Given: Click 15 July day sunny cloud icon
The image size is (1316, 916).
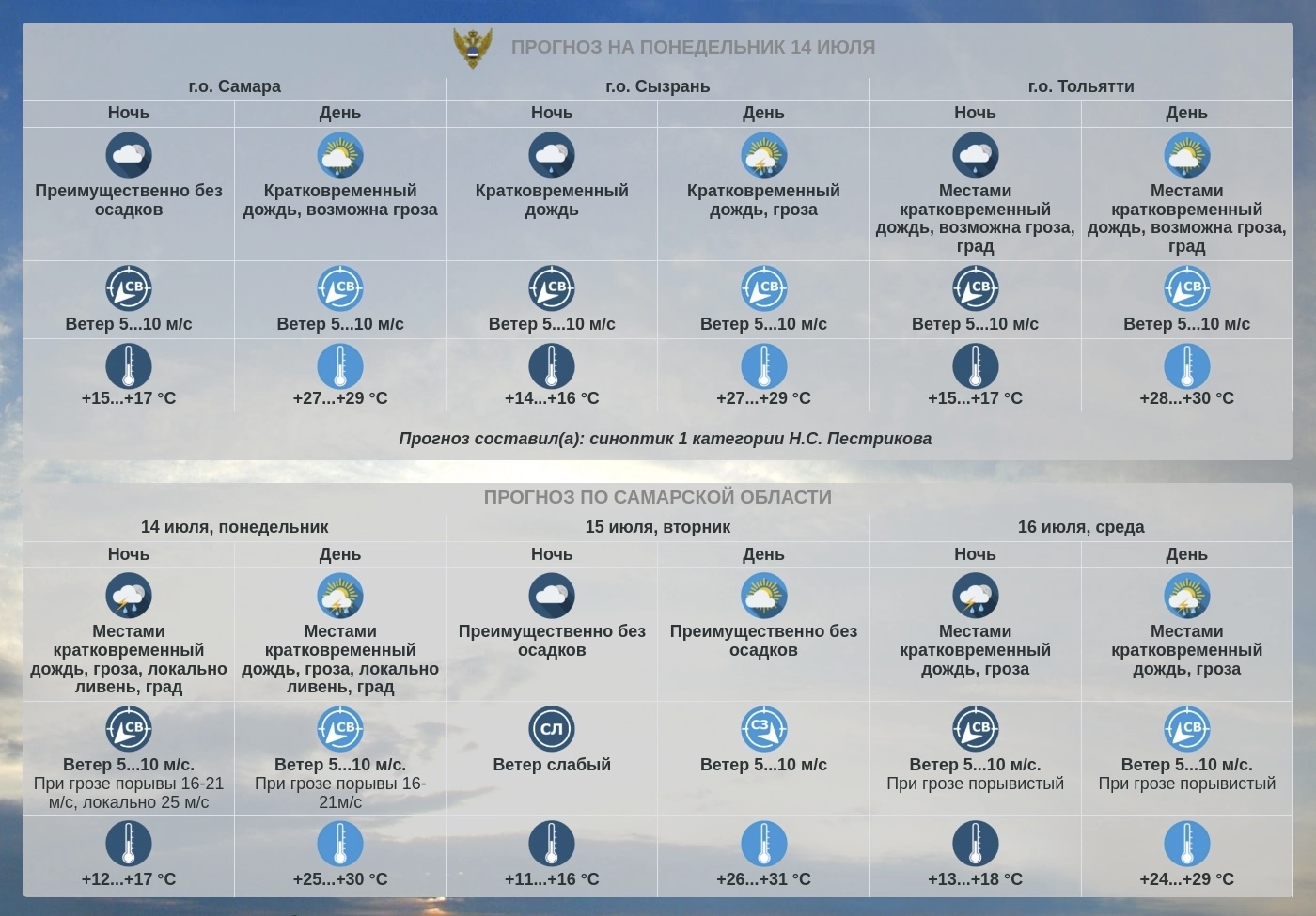Looking at the screenshot, I should tap(763, 597).
